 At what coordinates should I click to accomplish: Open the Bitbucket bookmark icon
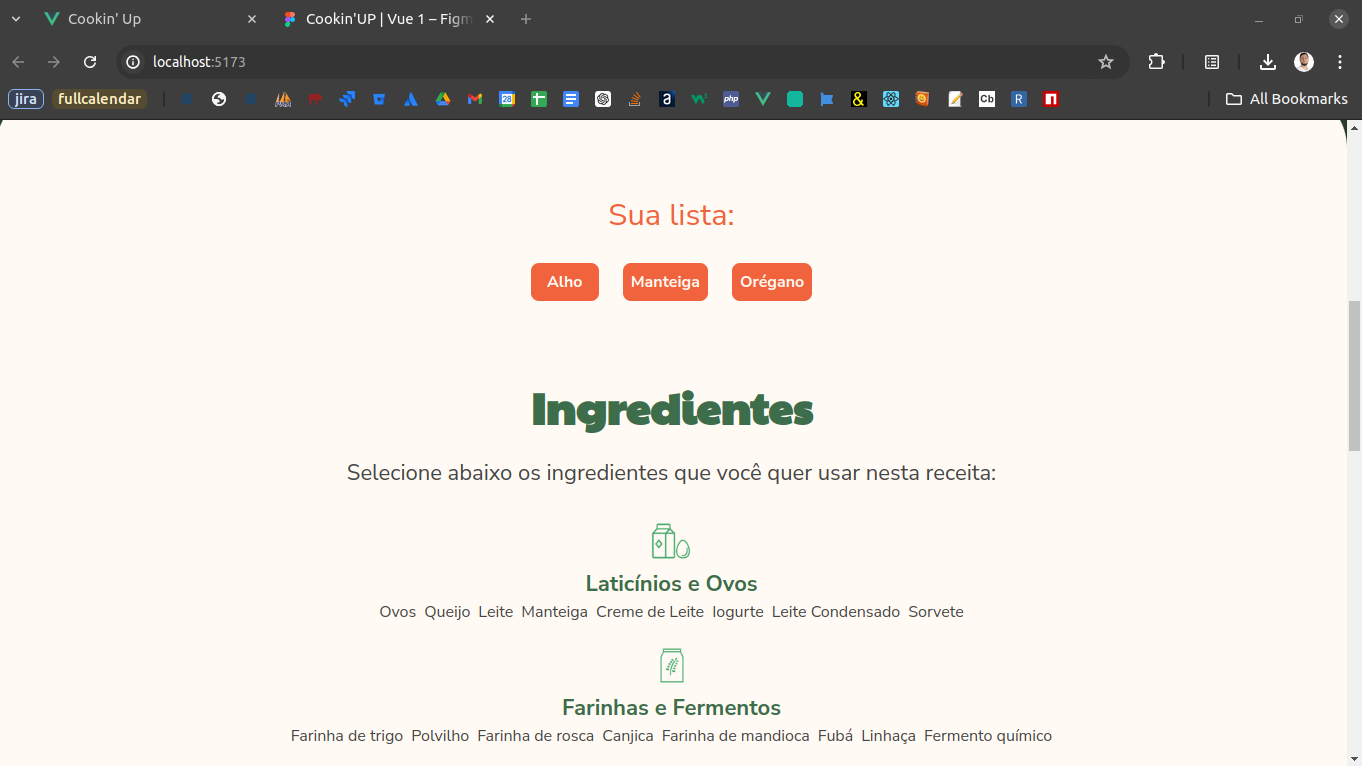379,99
